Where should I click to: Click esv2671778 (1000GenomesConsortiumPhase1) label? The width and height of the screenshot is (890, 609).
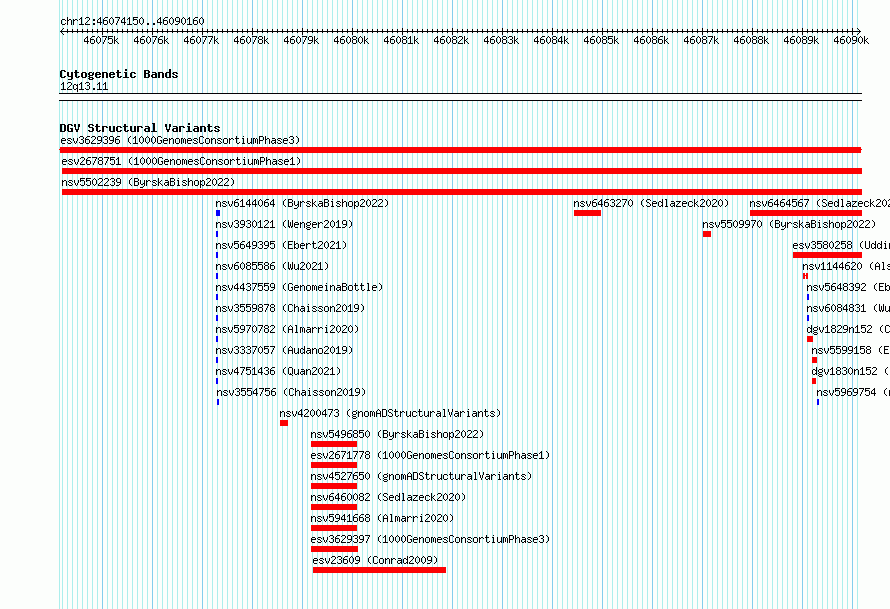(x=430, y=455)
